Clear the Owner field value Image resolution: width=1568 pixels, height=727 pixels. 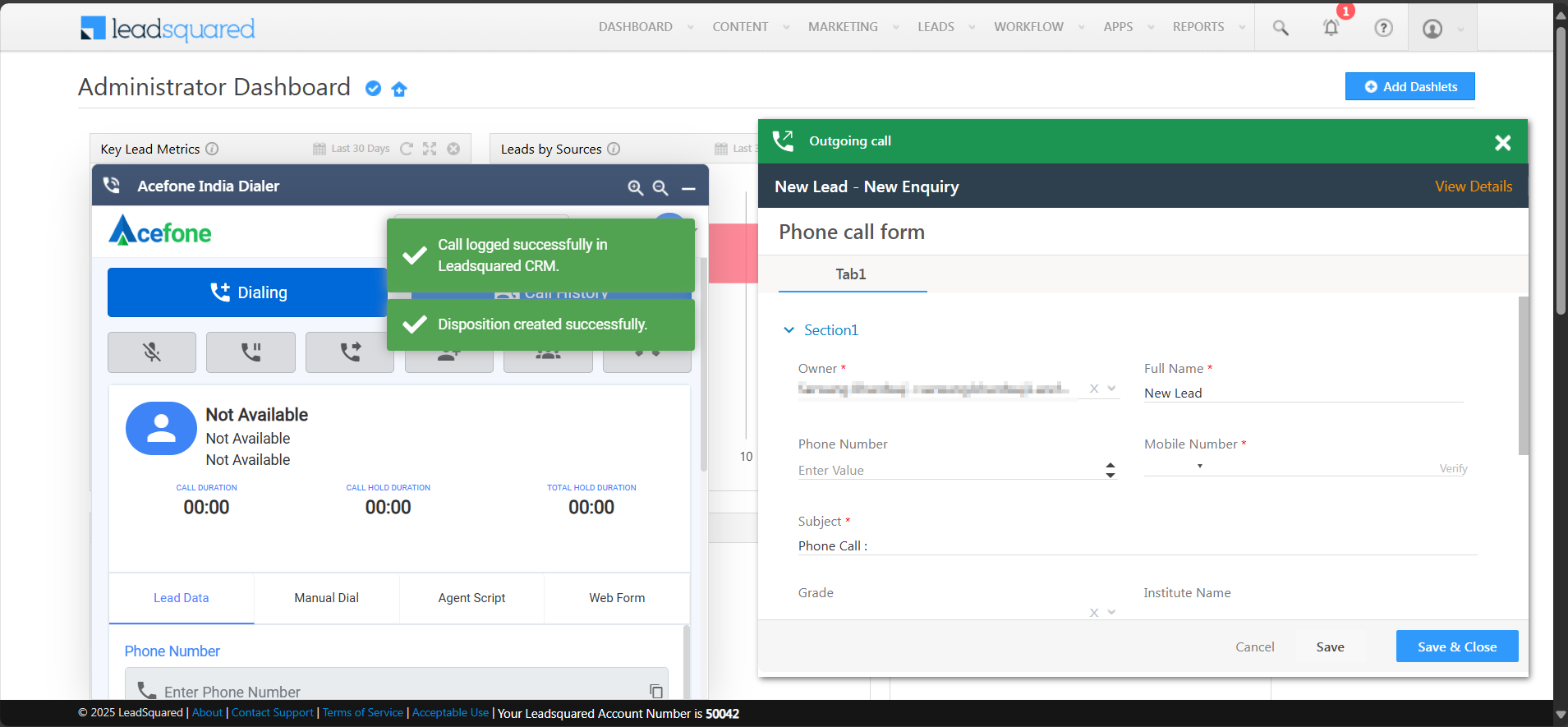1093,389
